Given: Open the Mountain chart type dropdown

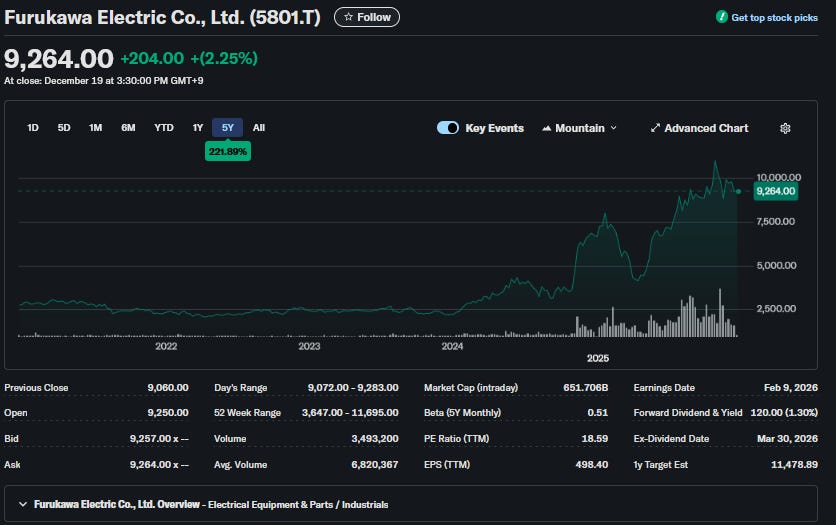Looking at the screenshot, I should pos(580,128).
